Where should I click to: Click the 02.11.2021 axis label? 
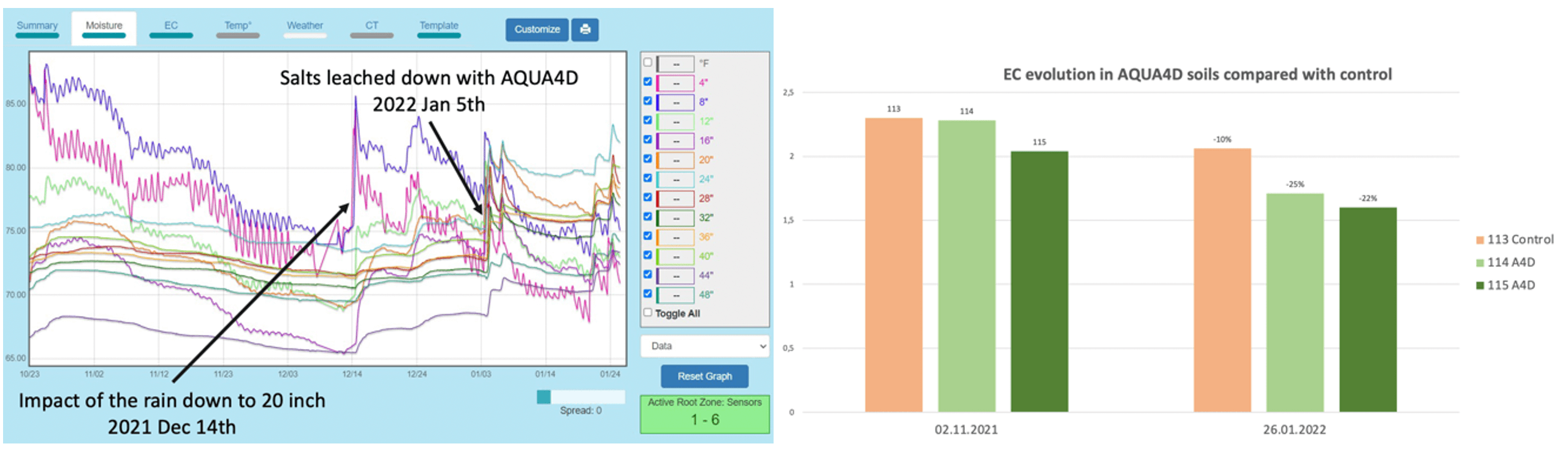click(x=966, y=429)
